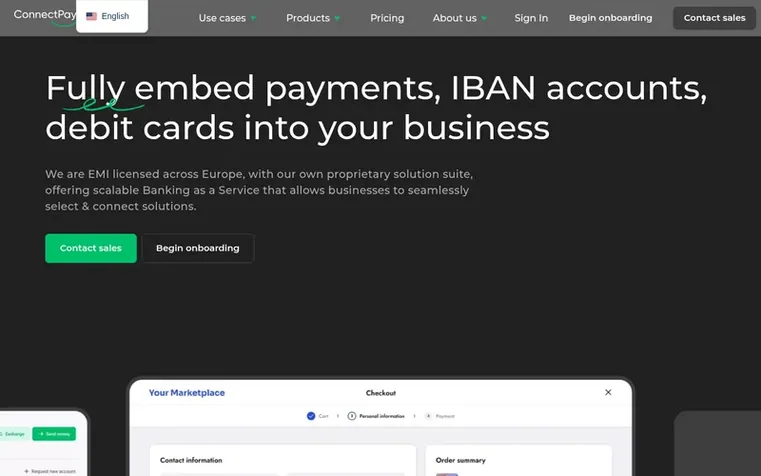The image size is (761, 476).
Task: Click the blue Cart step checkmark
Action: click(x=311, y=416)
